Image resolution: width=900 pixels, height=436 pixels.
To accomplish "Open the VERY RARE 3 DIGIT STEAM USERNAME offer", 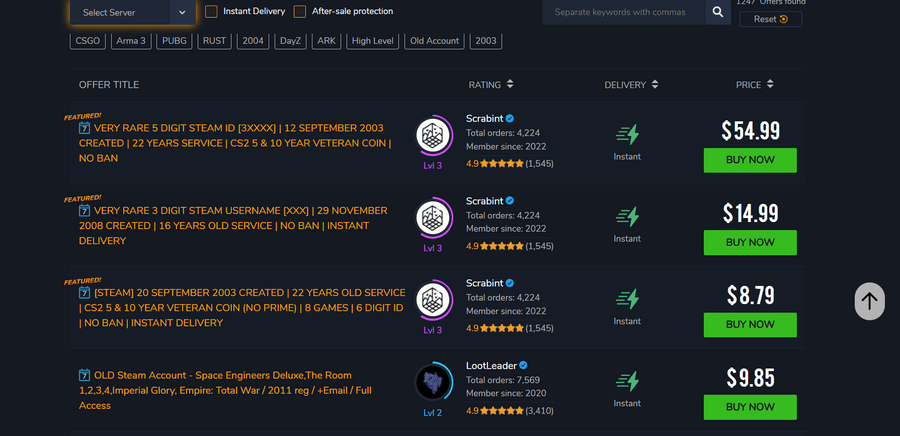I will point(233,225).
